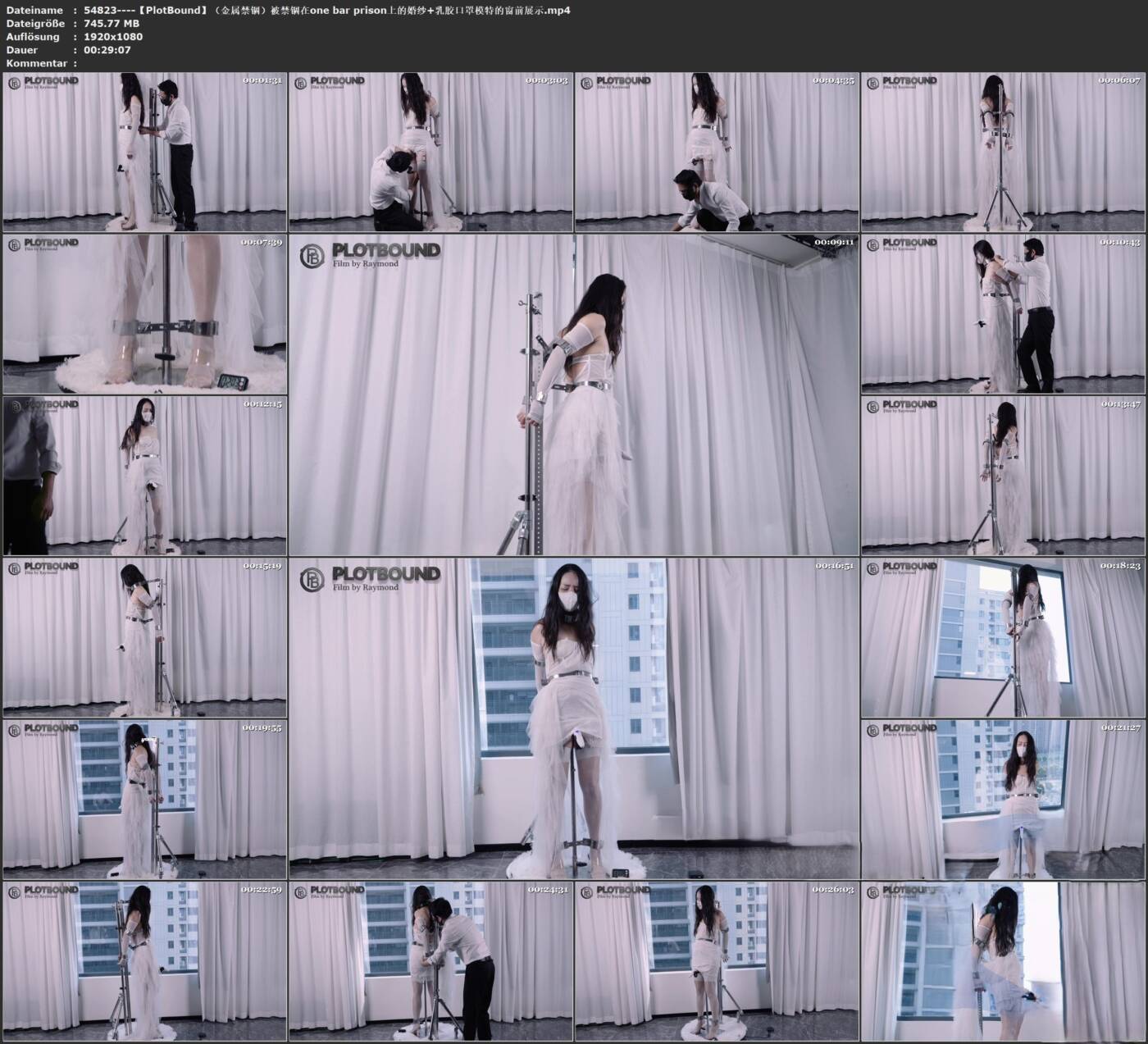Open the thumbnail stamped 00:24:31

tap(430, 961)
